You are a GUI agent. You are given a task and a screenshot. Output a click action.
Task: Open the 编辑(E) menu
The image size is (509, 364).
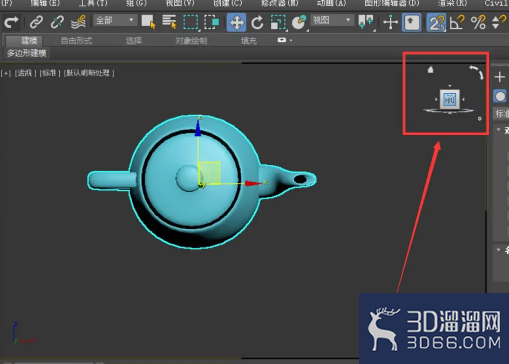coord(45,3)
